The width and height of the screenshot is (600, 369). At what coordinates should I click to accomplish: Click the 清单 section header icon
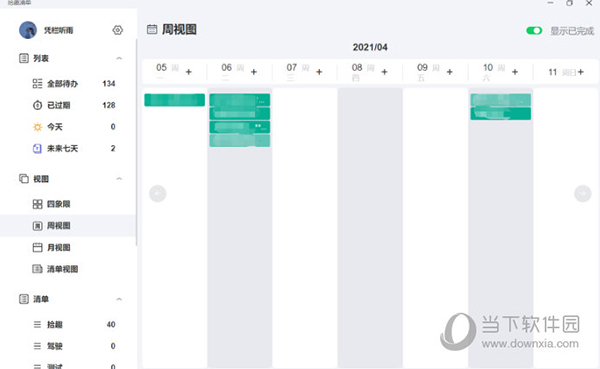pyautogui.click(x=24, y=299)
